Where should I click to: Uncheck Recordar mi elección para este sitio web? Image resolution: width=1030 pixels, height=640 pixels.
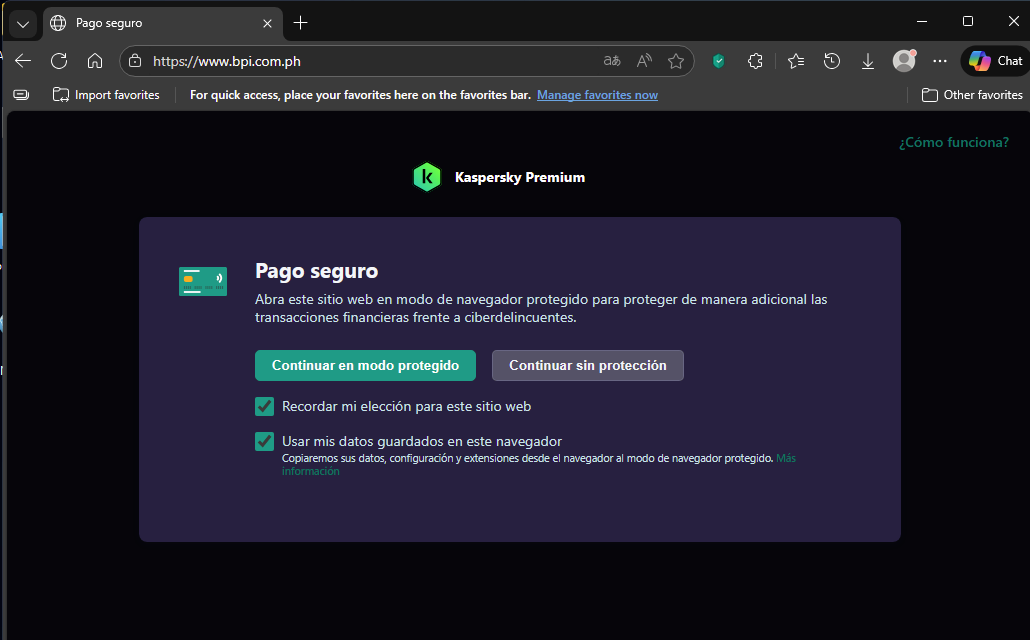click(x=265, y=407)
